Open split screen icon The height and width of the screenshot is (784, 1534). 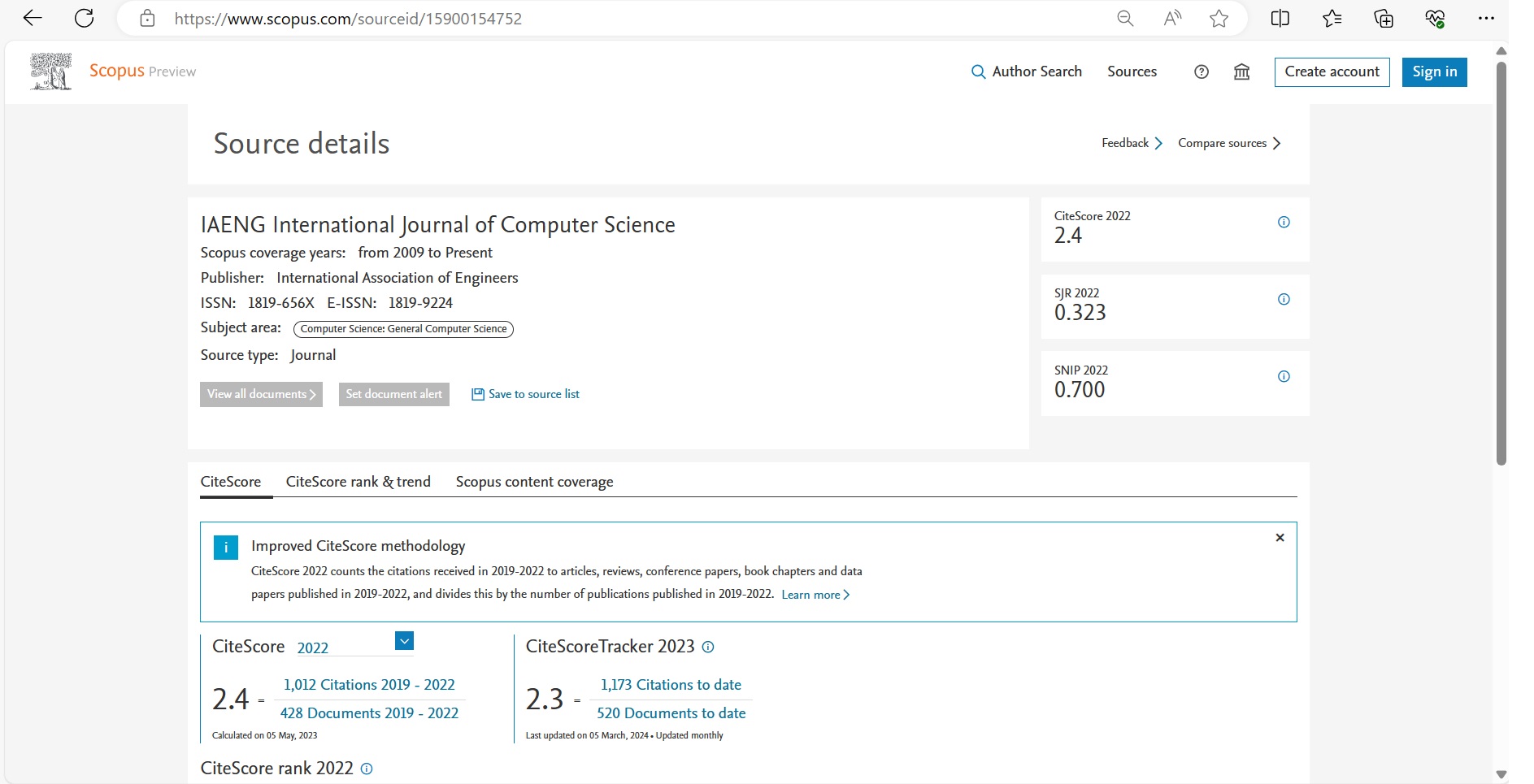[x=1280, y=19]
